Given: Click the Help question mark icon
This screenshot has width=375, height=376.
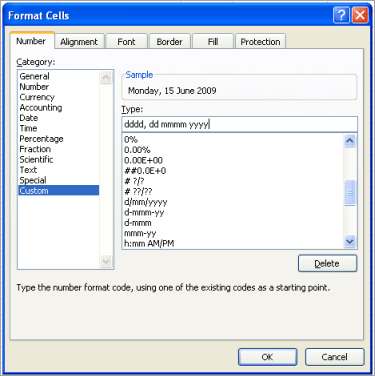Looking at the screenshot, I should [x=341, y=15].
